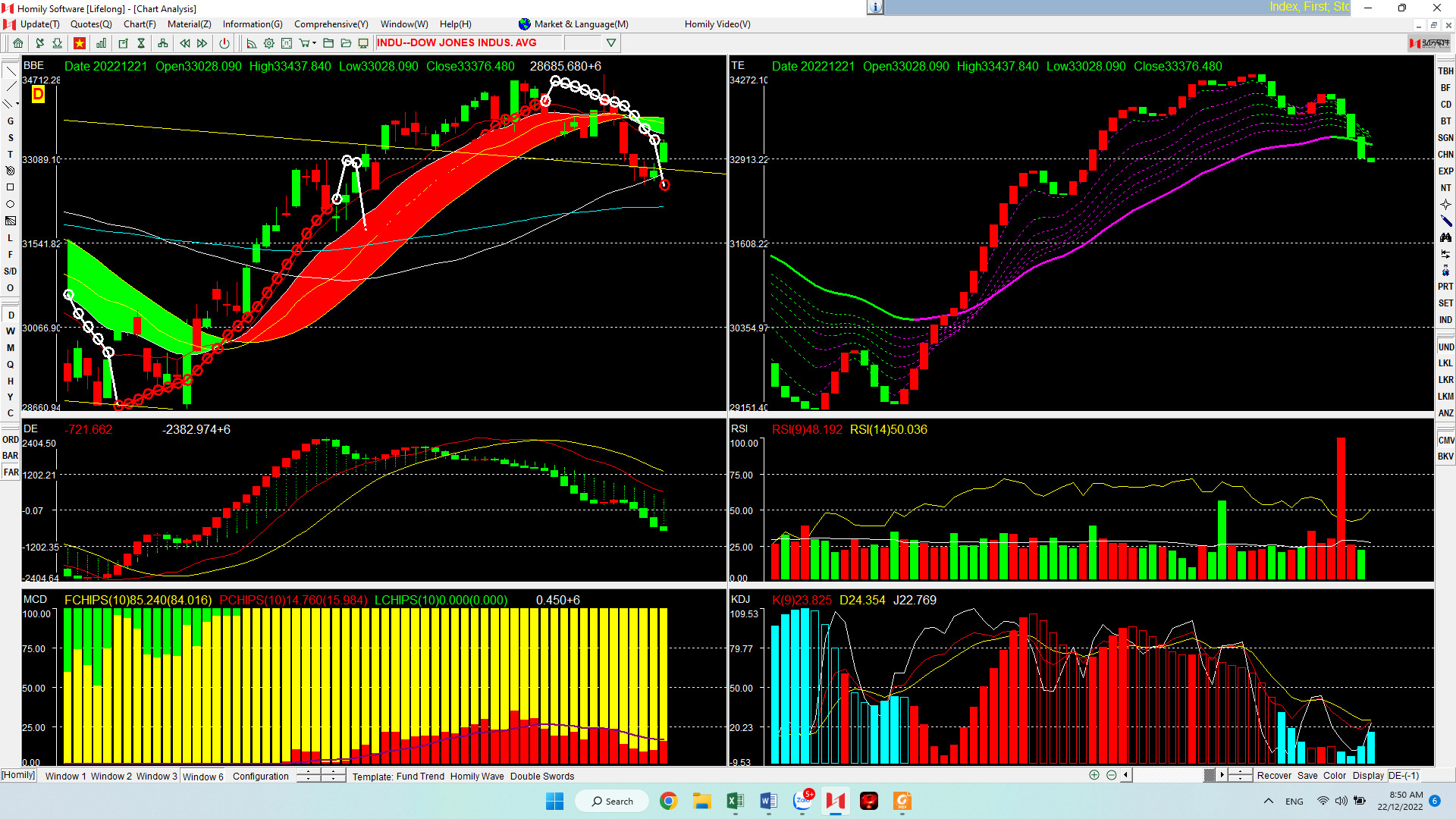Click the home icon in toolbar
This screenshot has width=1456, height=819.
(x=18, y=43)
